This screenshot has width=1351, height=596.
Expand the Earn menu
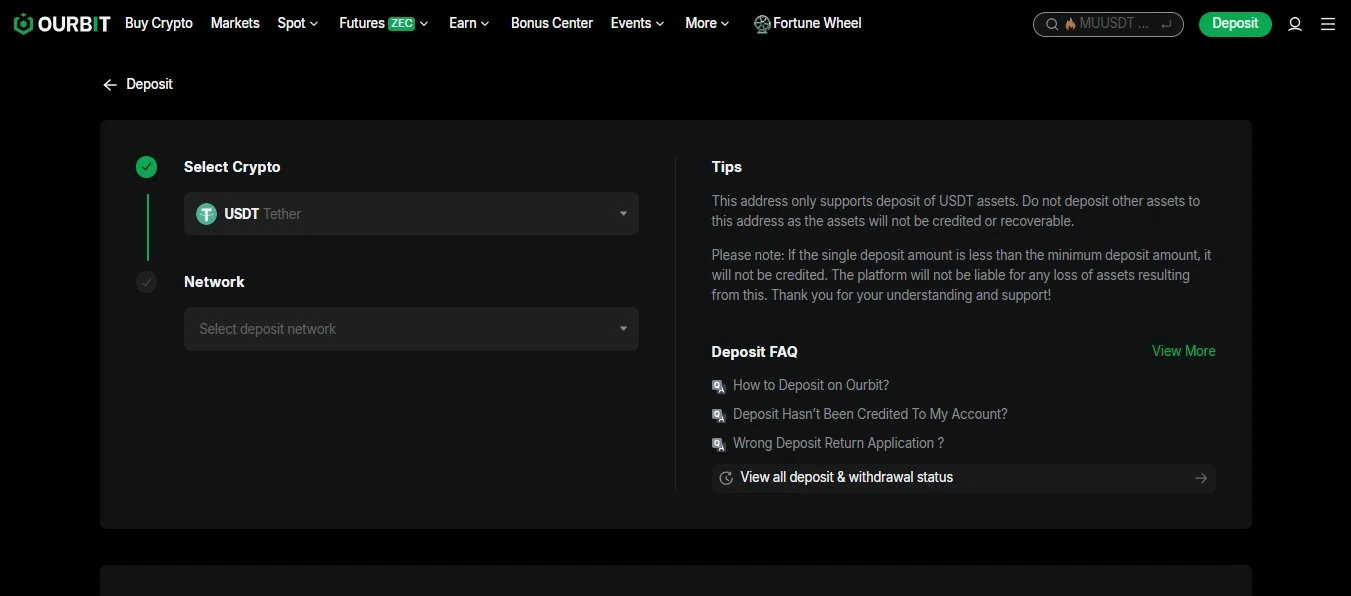pos(470,23)
